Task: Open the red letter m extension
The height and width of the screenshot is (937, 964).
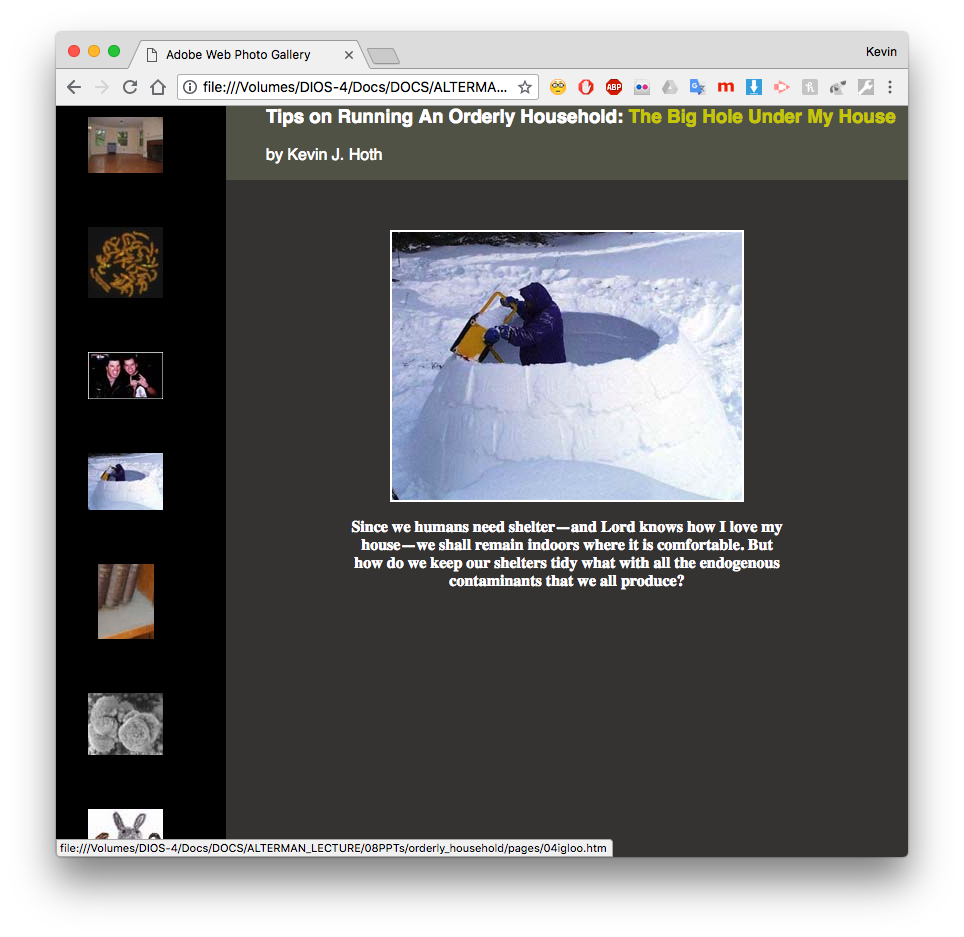Action: (725, 87)
